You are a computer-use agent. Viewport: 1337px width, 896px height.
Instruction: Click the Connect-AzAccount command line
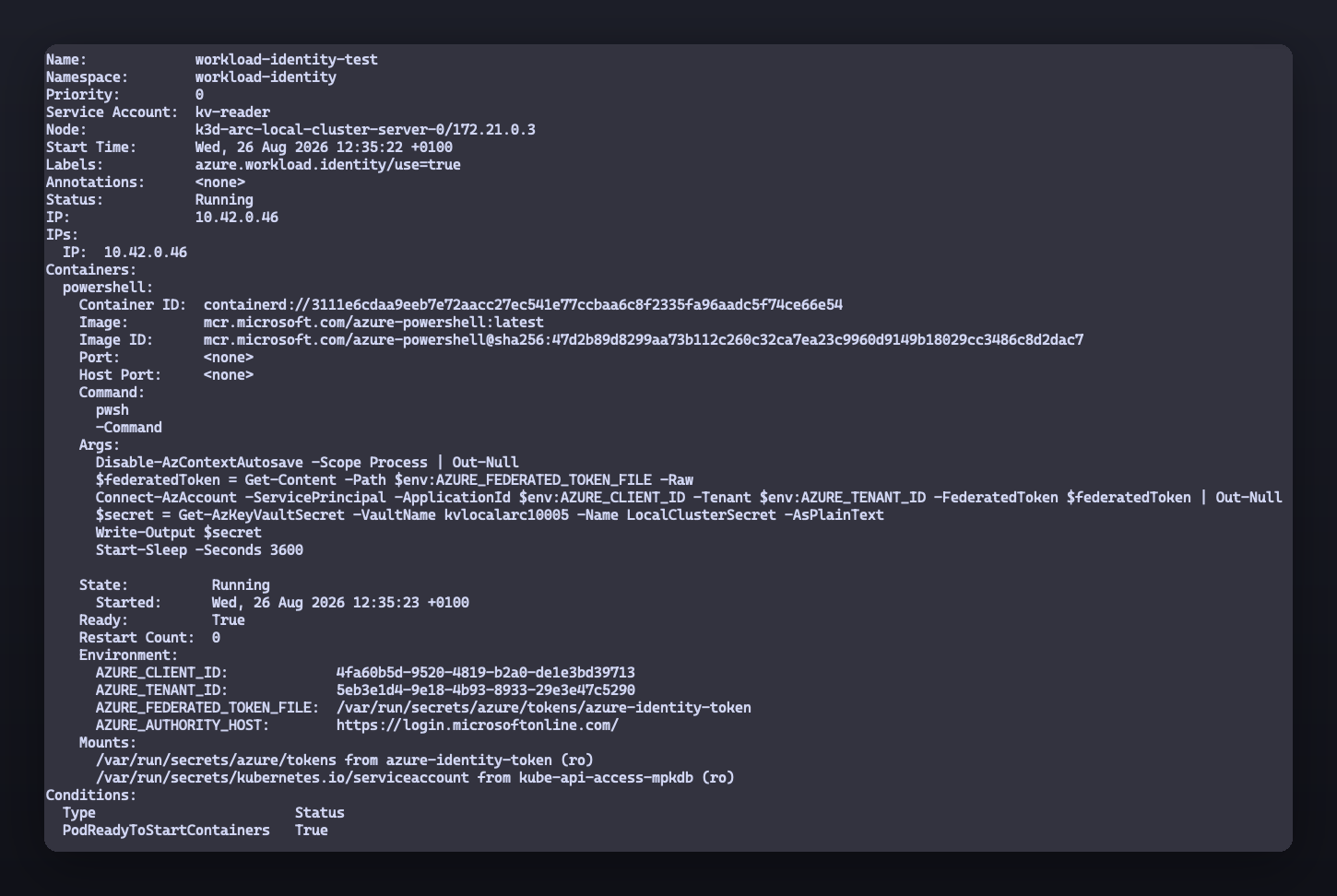coord(689,498)
